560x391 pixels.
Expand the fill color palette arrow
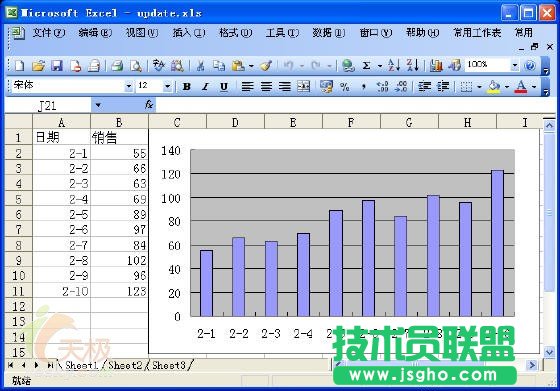click(x=507, y=87)
